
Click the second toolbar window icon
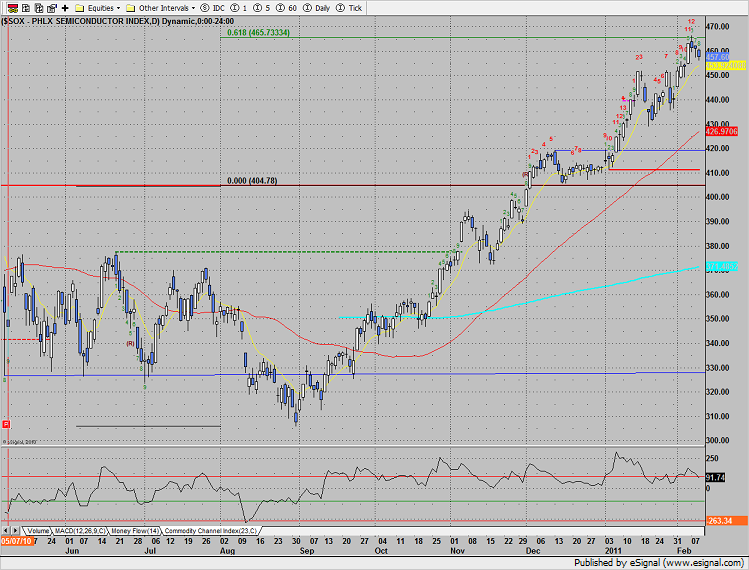click(24, 7)
